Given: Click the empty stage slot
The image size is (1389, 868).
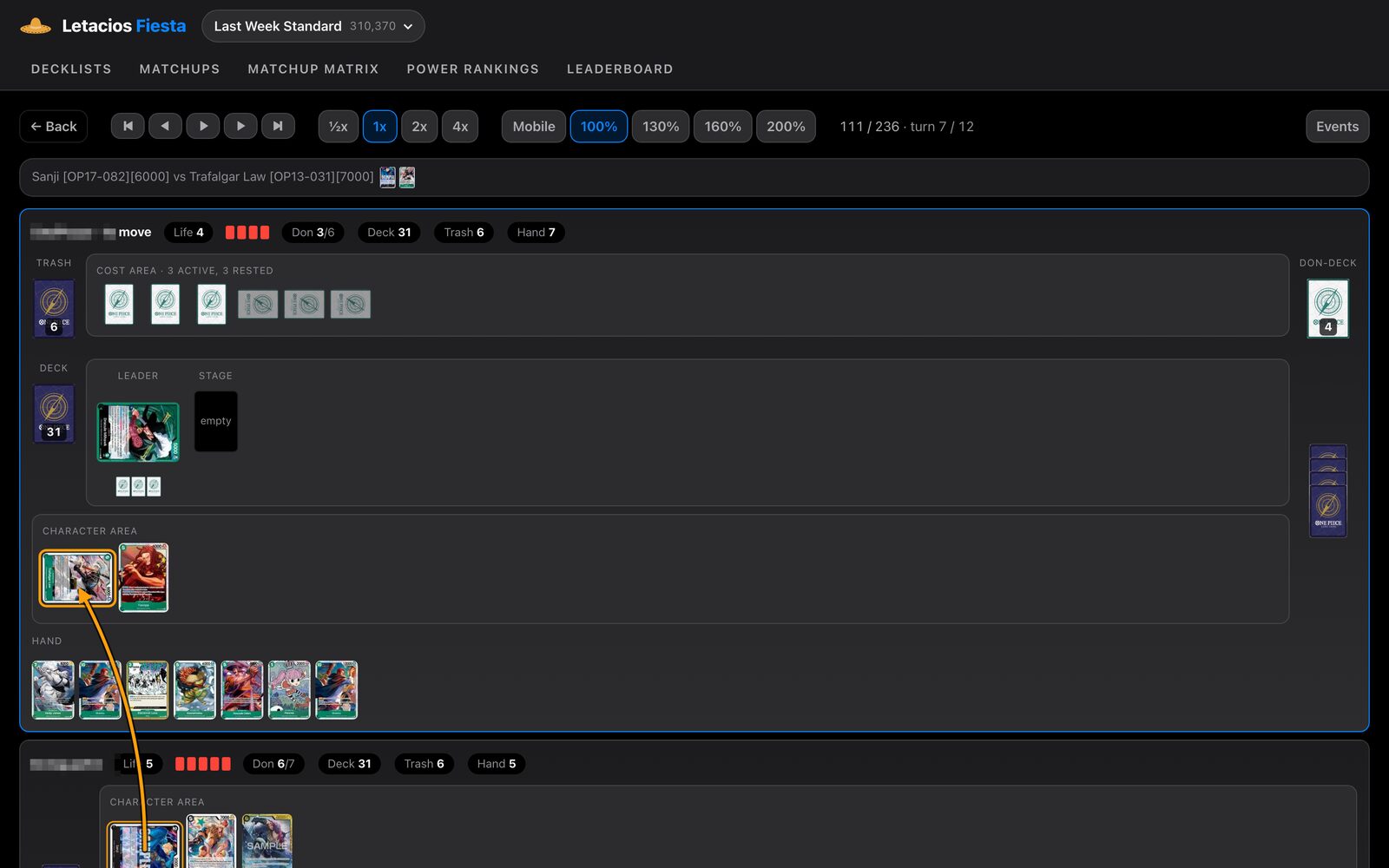Looking at the screenshot, I should (x=216, y=421).
